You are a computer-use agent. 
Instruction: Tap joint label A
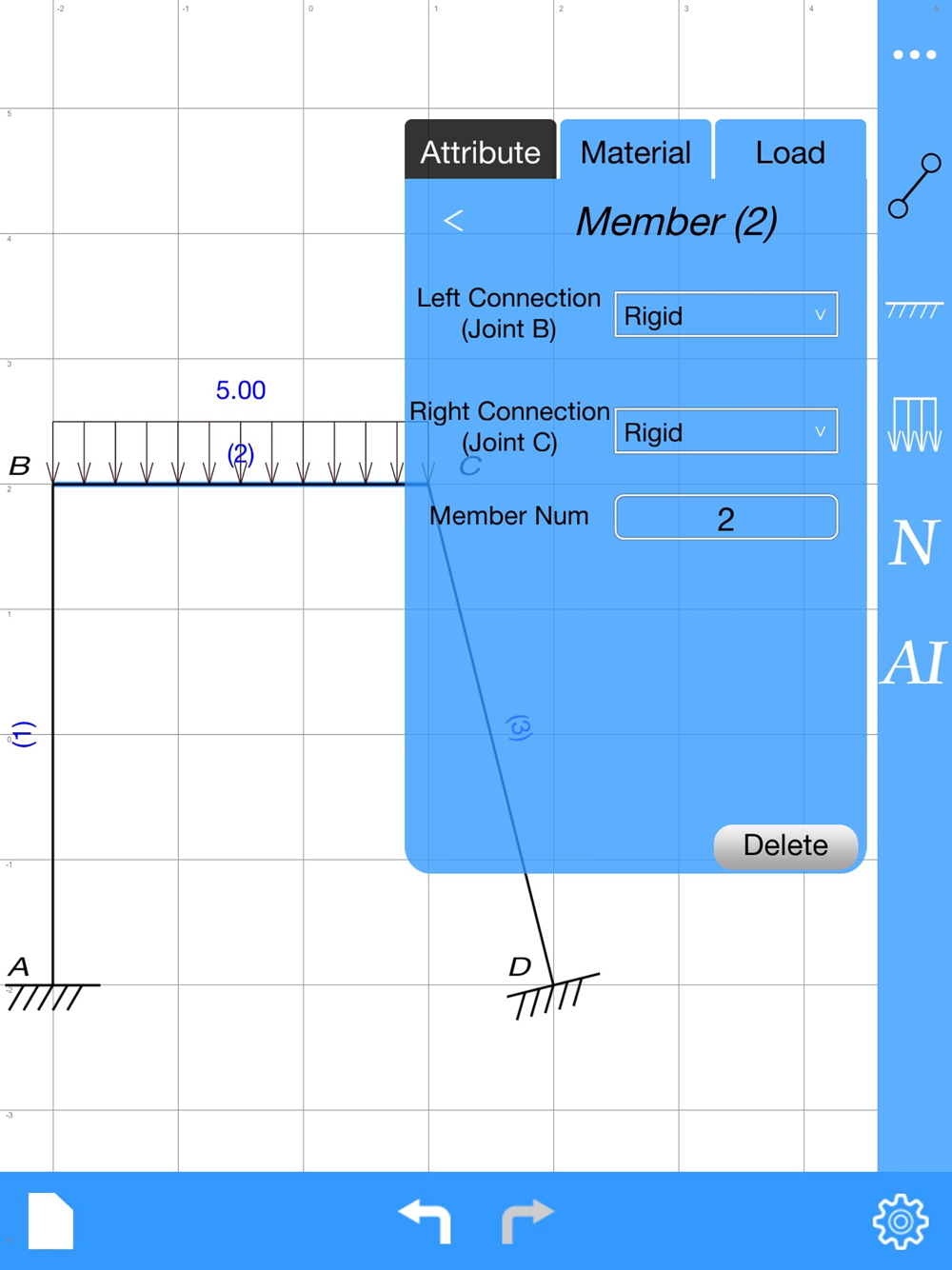tap(19, 967)
